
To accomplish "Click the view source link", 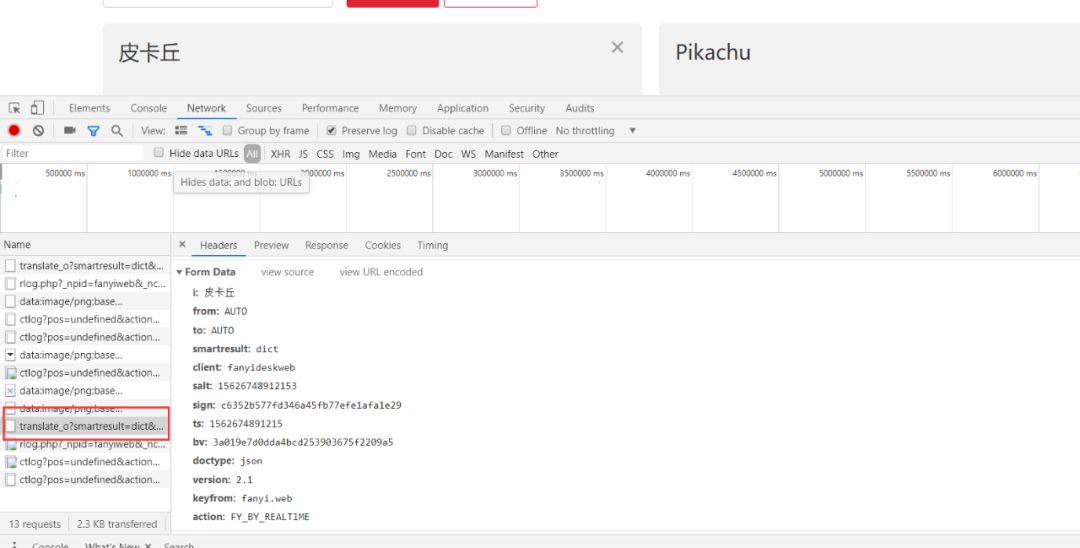I will [287, 272].
